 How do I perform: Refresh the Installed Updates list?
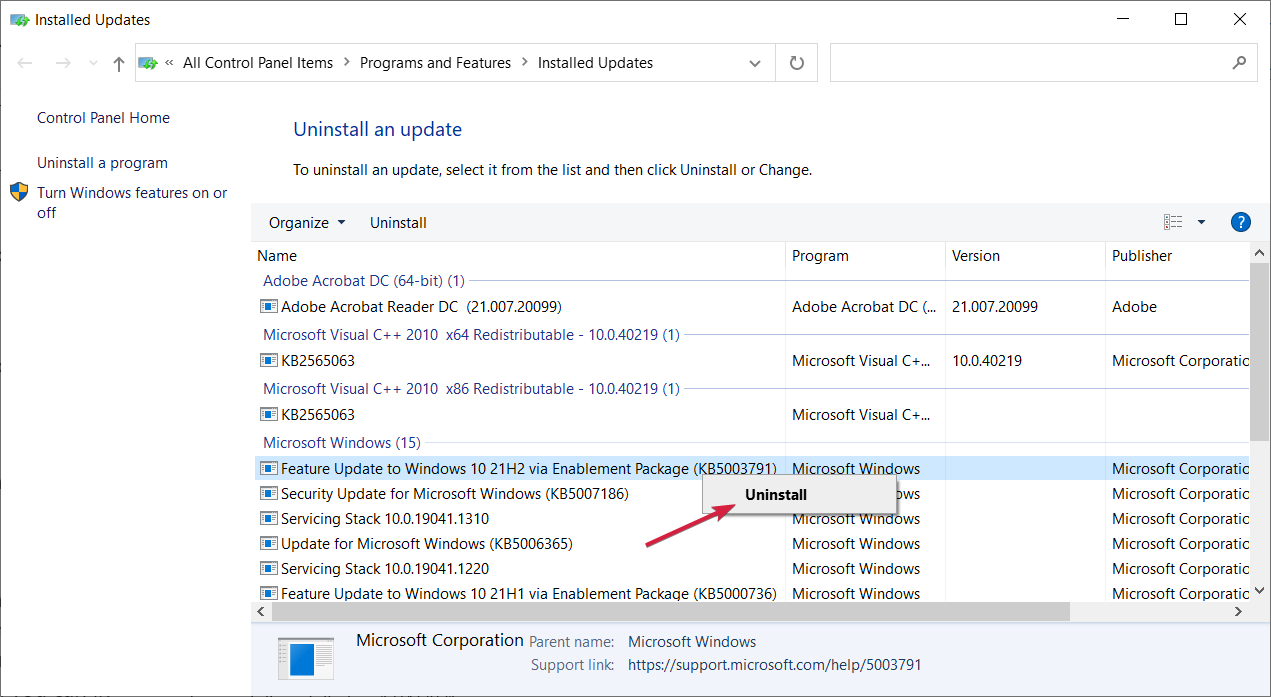797,63
